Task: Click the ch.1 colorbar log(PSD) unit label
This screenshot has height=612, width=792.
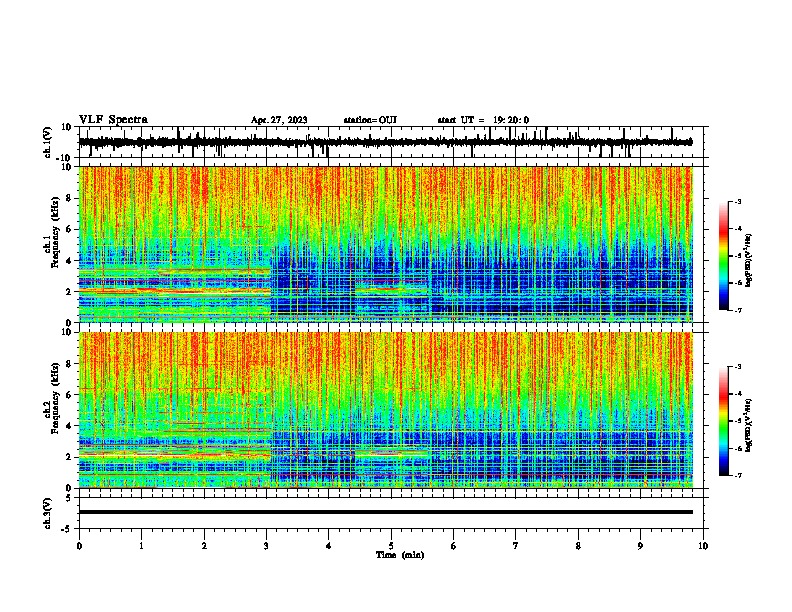Action: click(749, 260)
